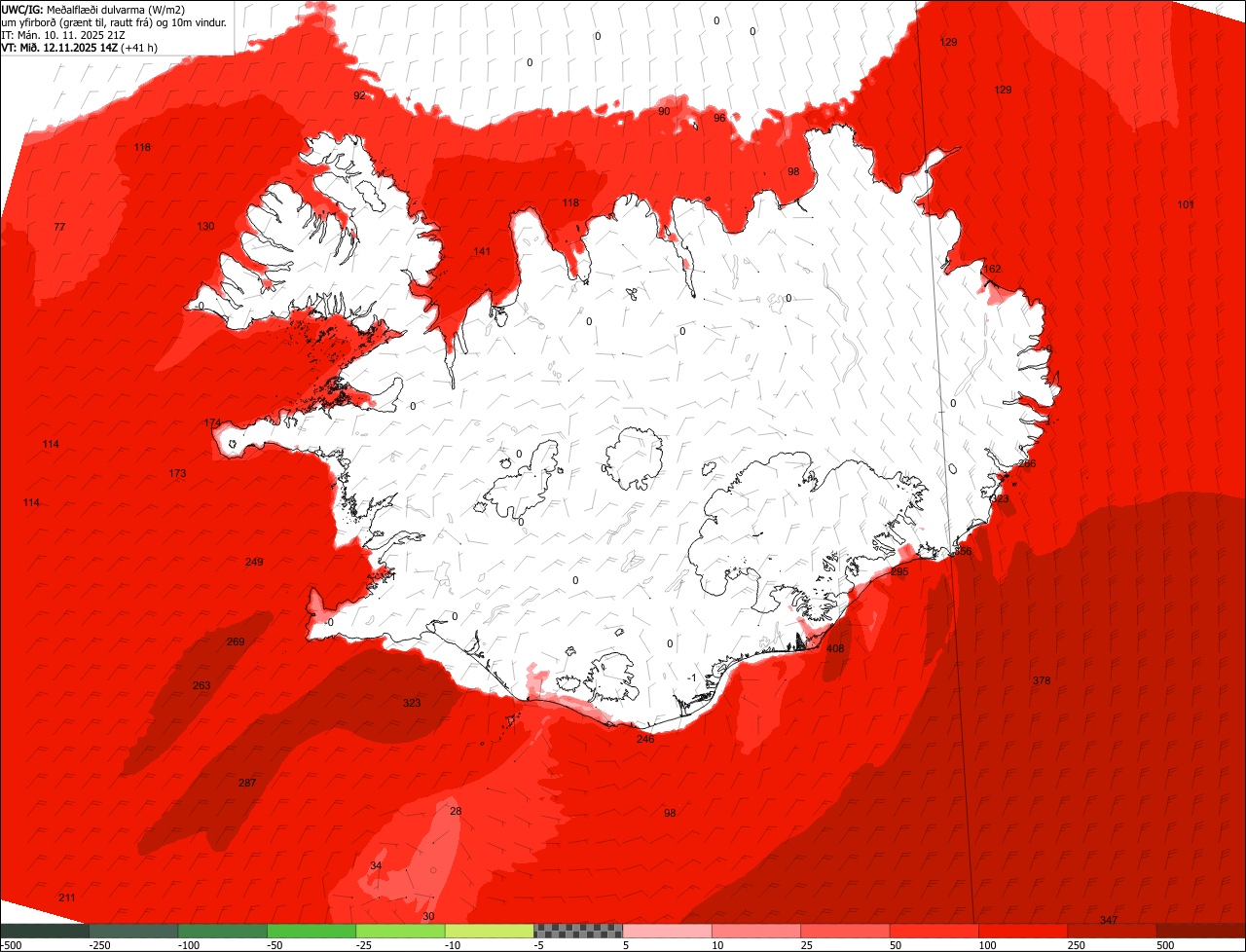
Task: Click the map value '347' at the bottom-right corner
Action: point(1109,920)
